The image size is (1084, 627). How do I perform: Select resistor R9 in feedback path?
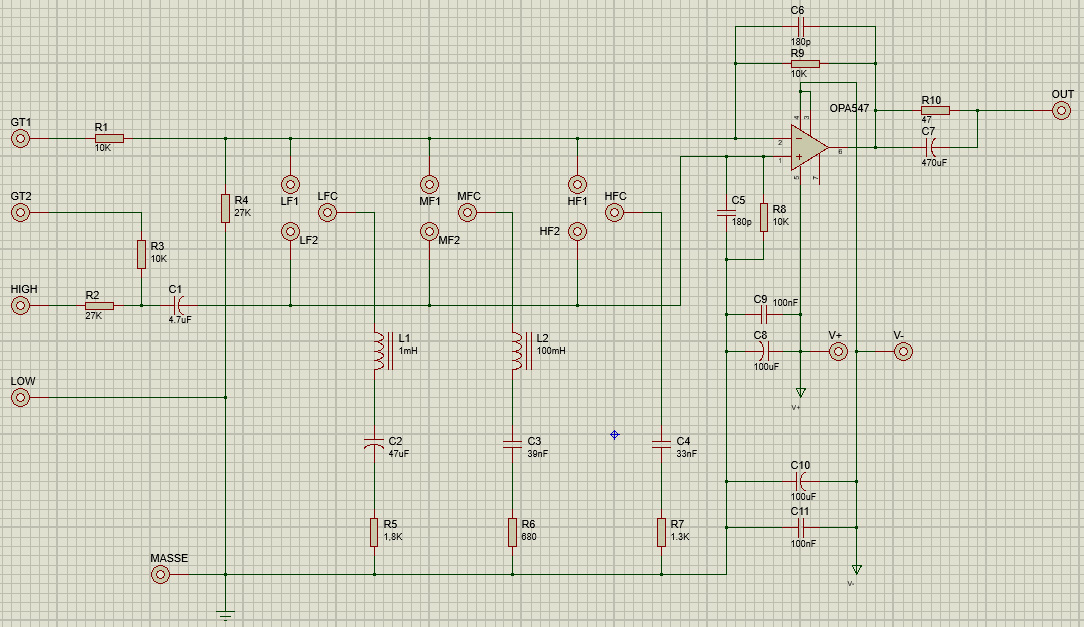(x=805, y=64)
